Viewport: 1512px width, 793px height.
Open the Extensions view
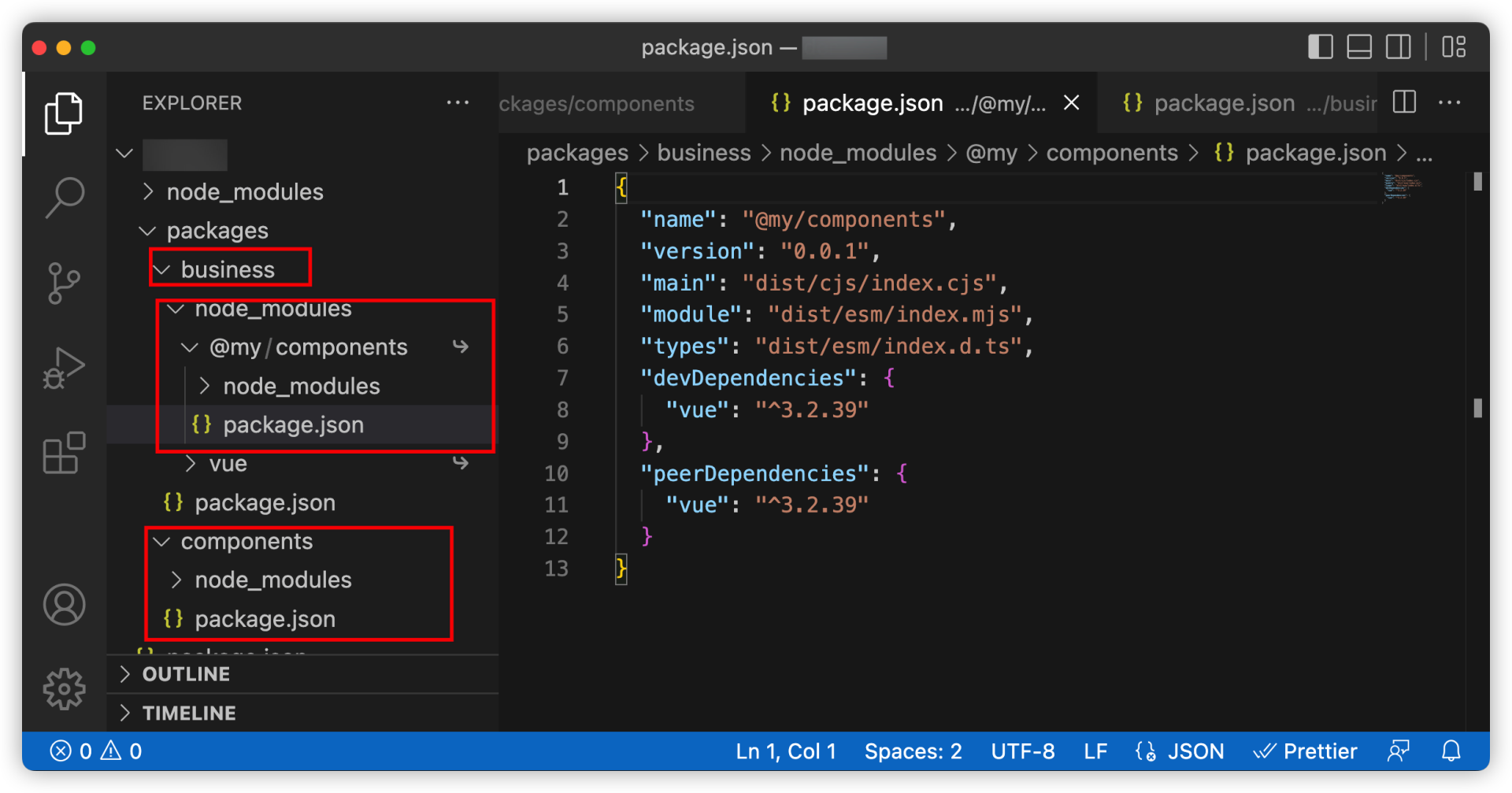tap(64, 453)
